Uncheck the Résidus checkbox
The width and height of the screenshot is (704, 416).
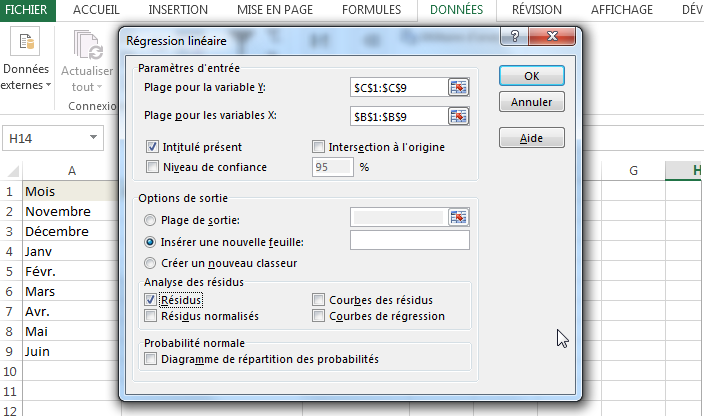[x=152, y=299]
